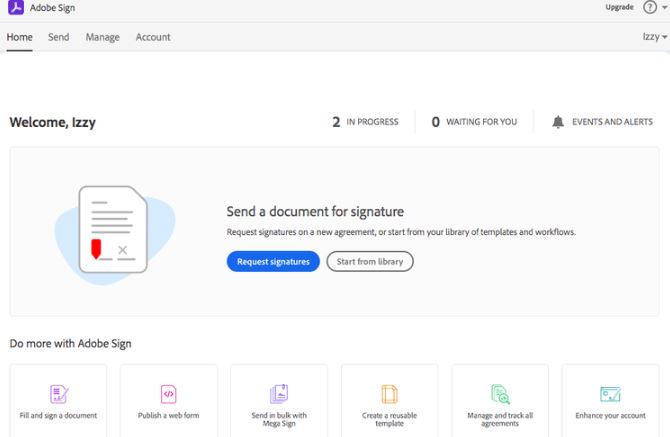The width and height of the screenshot is (670, 437).
Task: Click the 'Send in bulk with Mega Sign' label
Action: click(279, 419)
